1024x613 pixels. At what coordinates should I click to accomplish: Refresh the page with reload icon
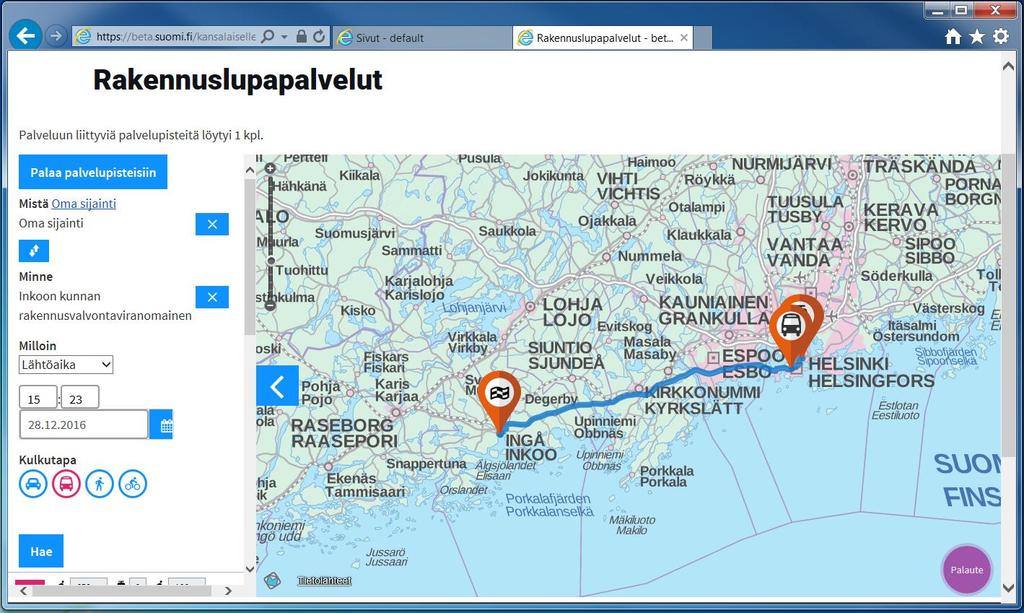(319, 37)
